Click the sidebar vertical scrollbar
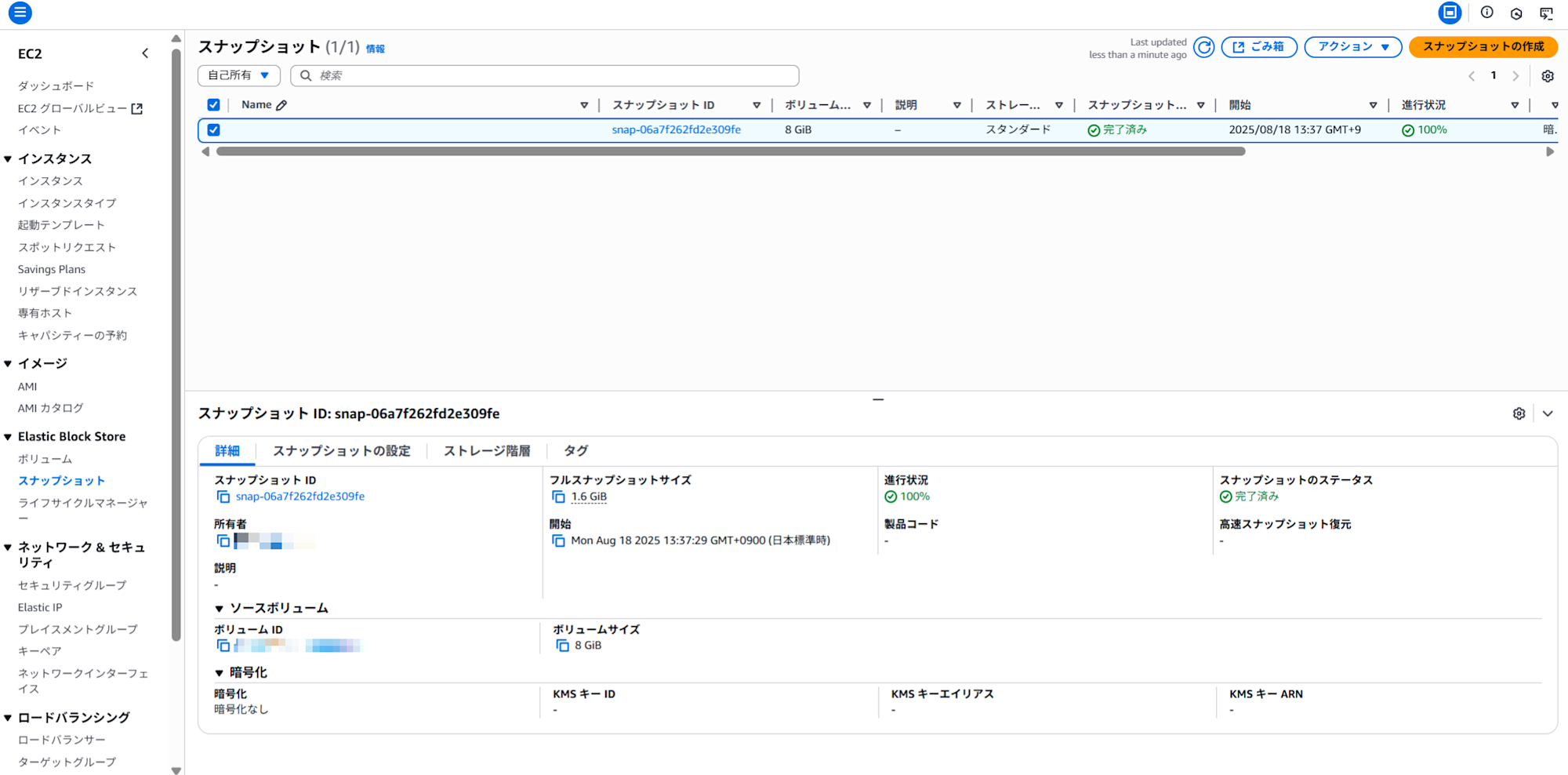Viewport: 1568px width, 775px height. [x=176, y=345]
